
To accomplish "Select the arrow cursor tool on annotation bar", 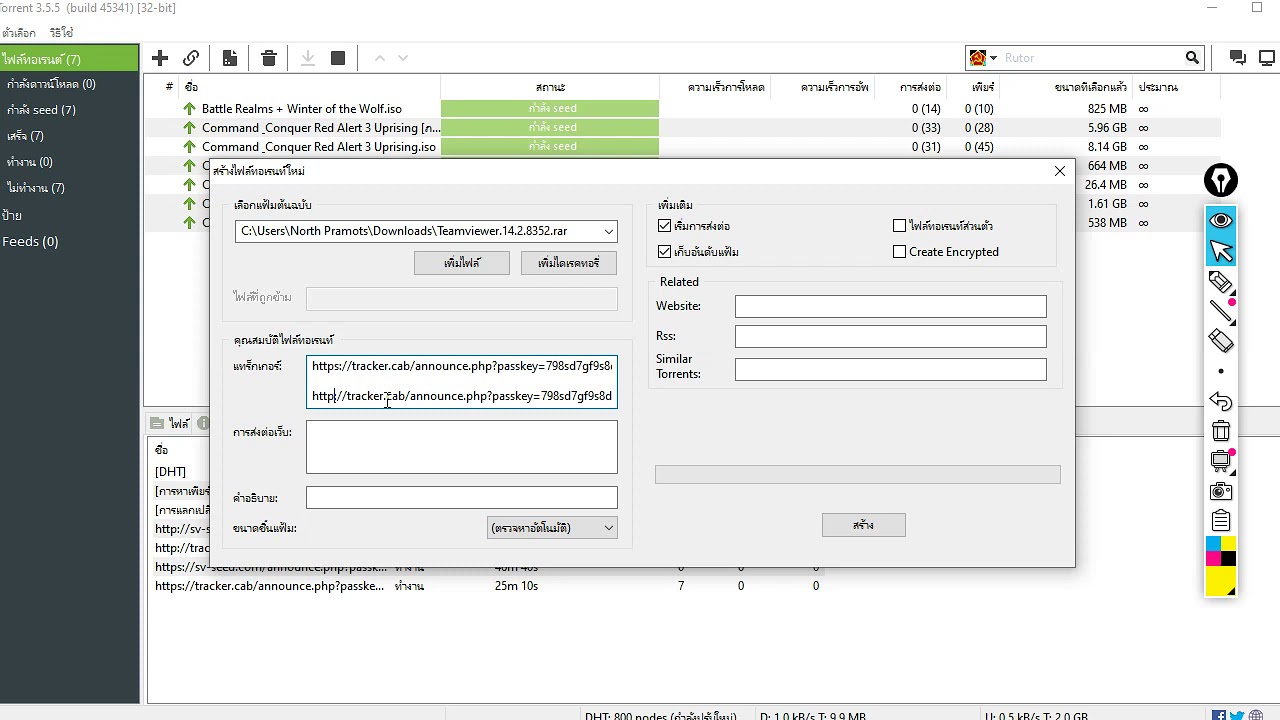I will pyautogui.click(x=1221, y=251).
